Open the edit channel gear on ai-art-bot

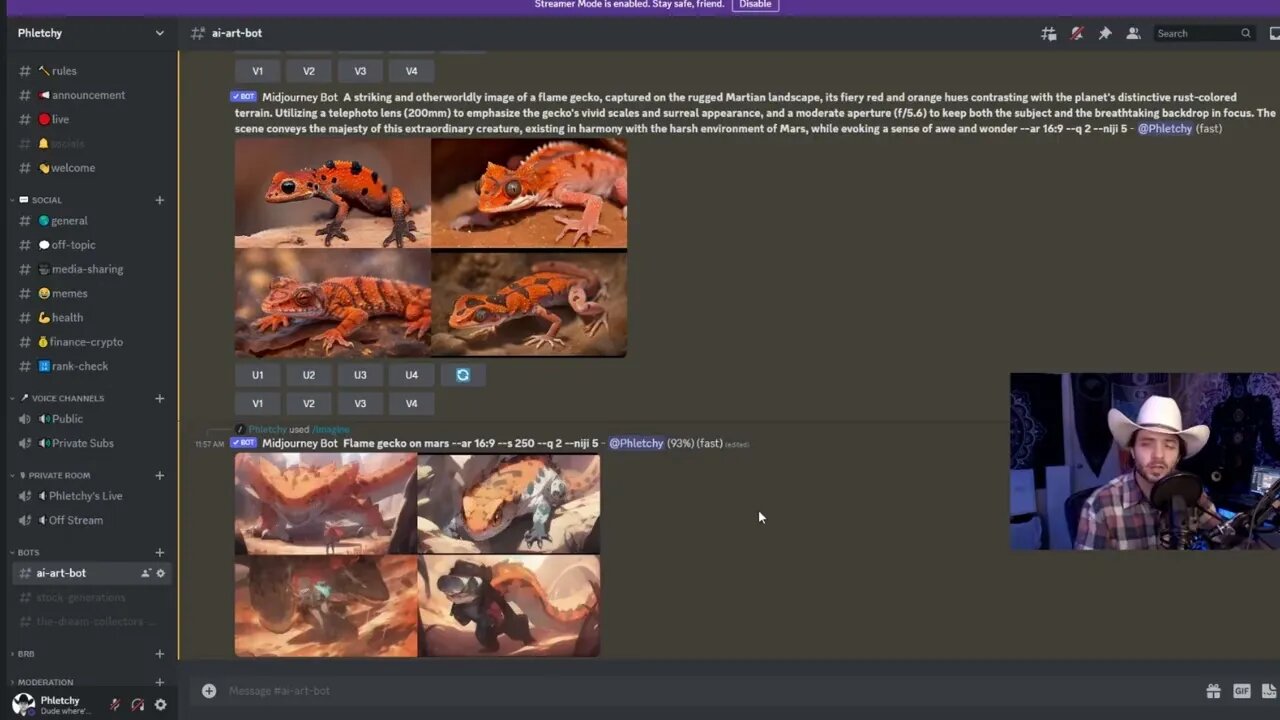pyautogui.click(x=160, y=573)
